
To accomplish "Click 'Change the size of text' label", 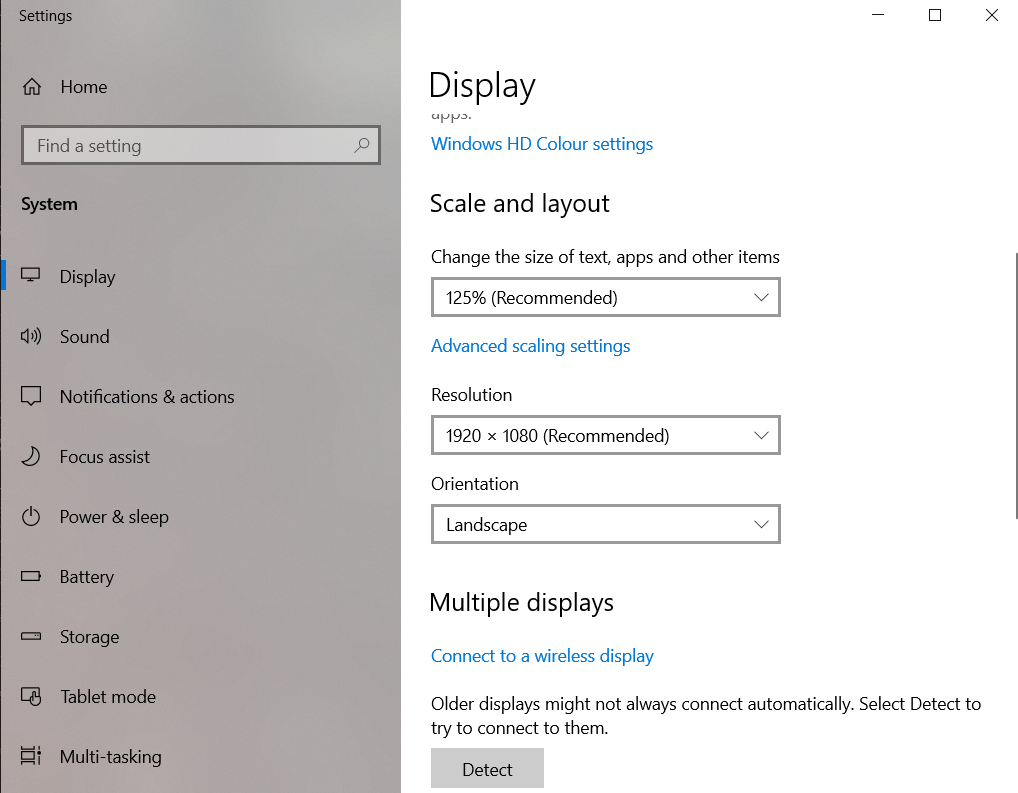I will [605, 257].
